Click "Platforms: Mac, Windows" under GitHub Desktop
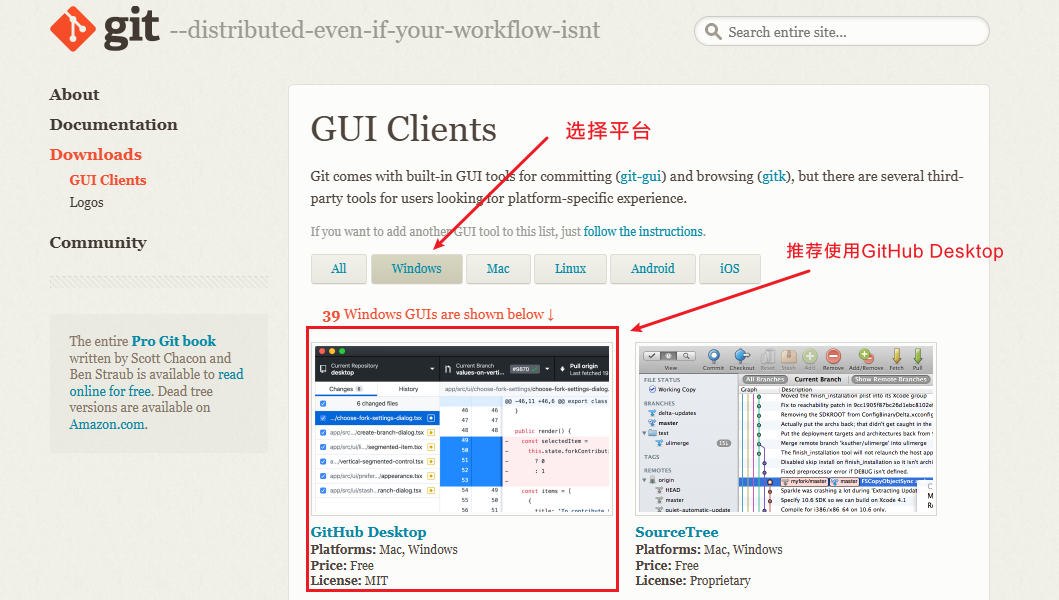The image size is (1059, 600). (384, 550)
